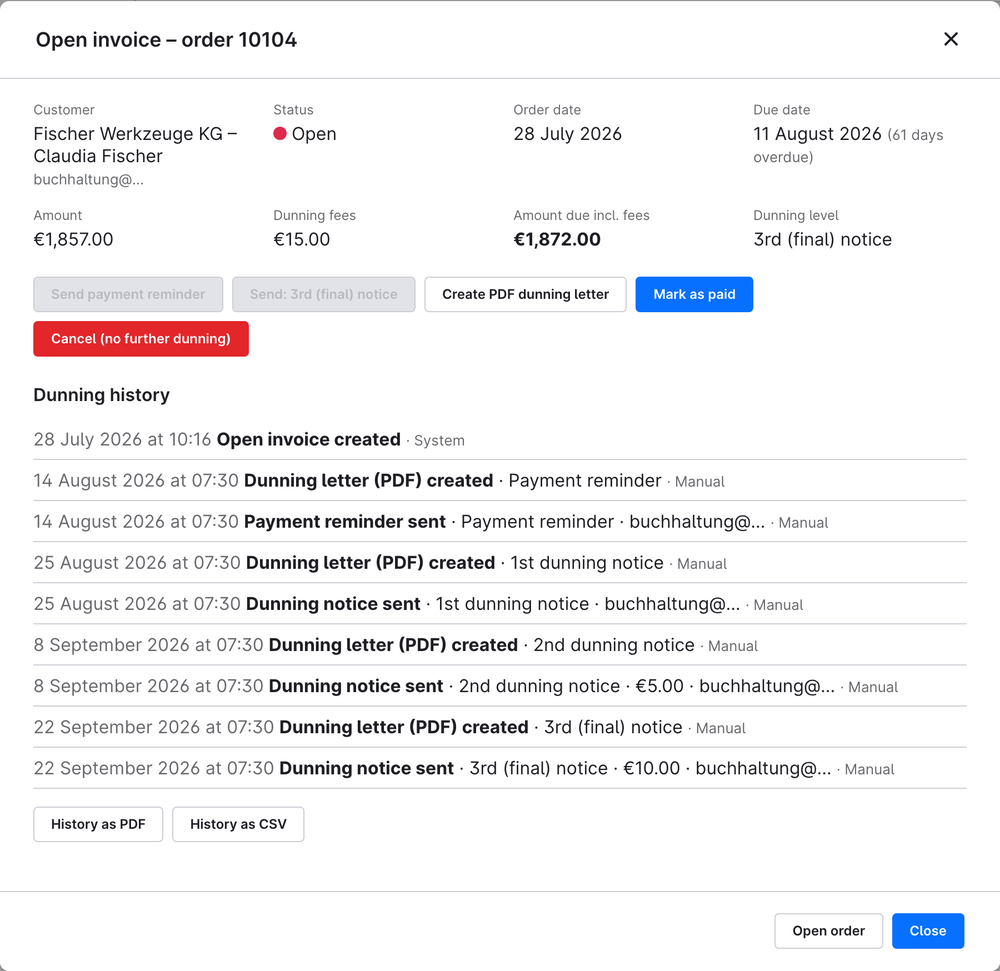Click the amount €1,857.00
The height and width of the screenshot is (971, 1000).
coord(73,240)
